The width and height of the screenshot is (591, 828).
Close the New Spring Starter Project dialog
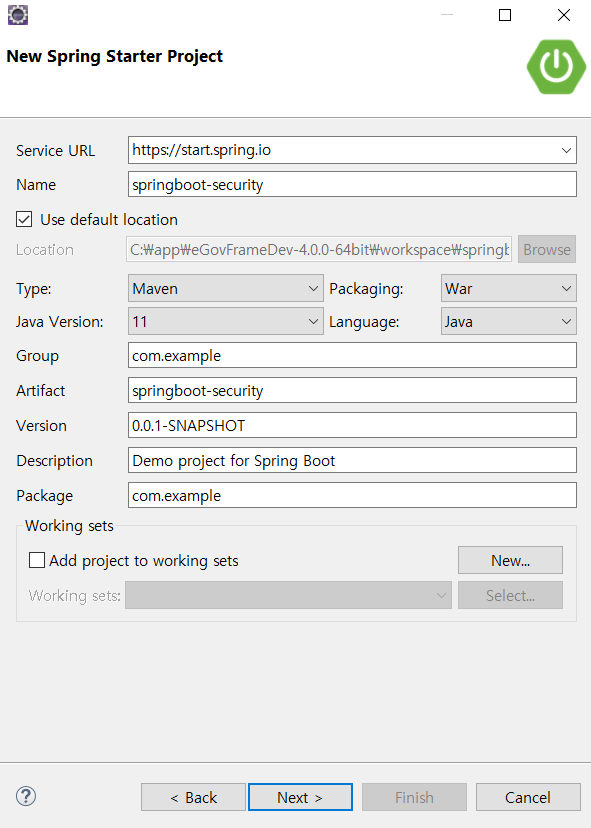564,15
